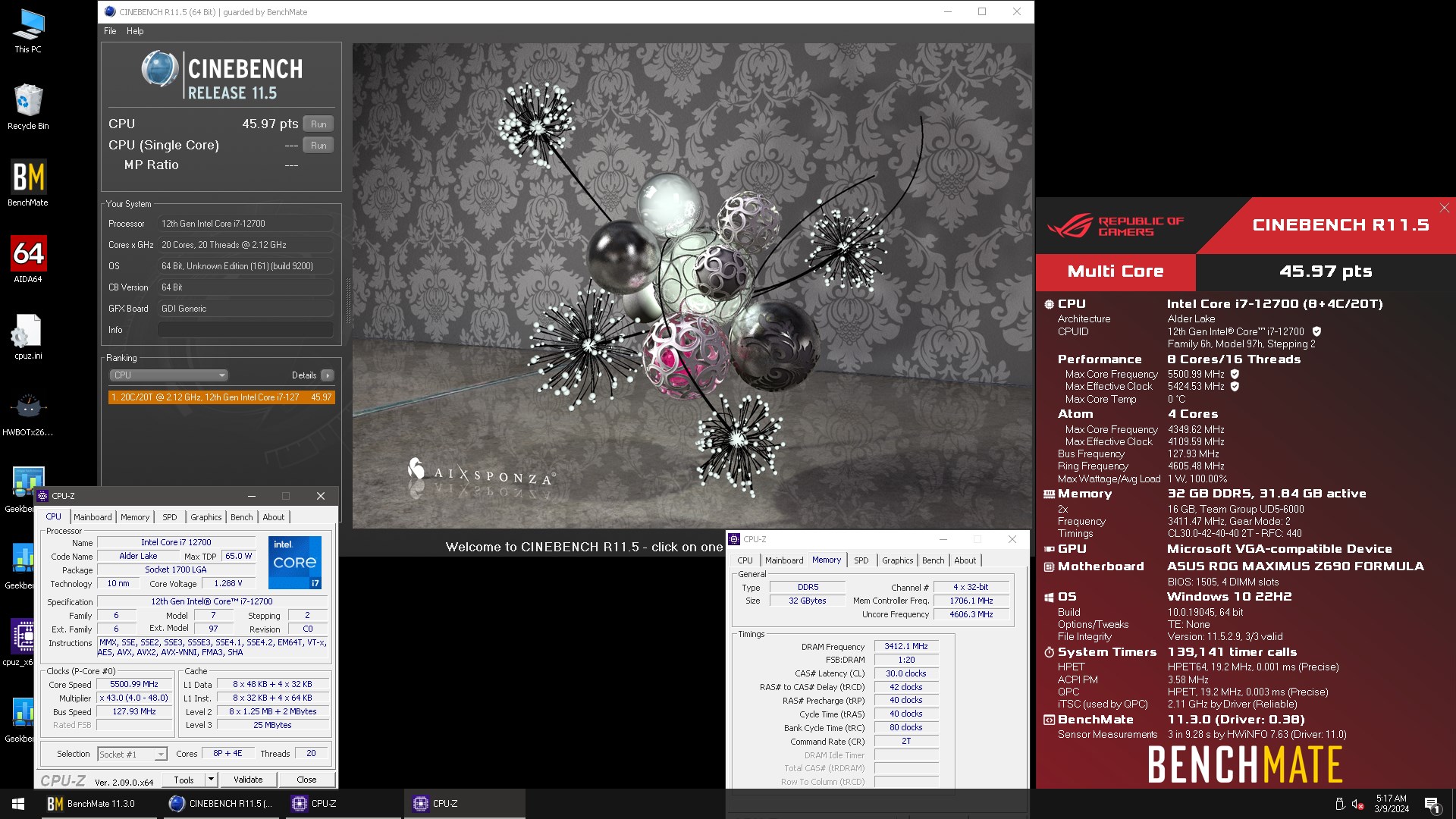The height and width of the screenshot is (819, 1456).
Task: Open cpuz.ini file icon
Action: tap(28, 337)
